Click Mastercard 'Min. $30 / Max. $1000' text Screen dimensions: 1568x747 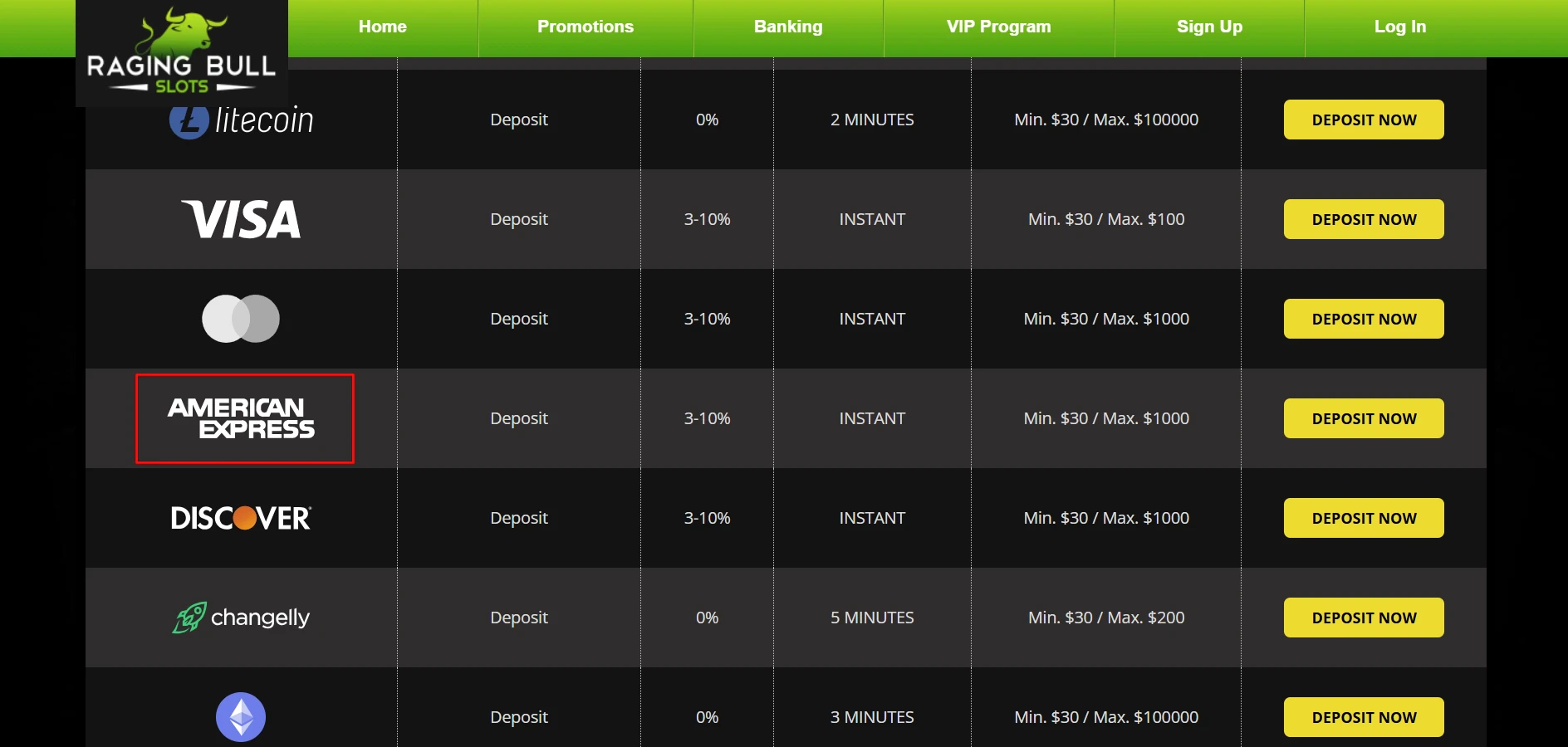point(1106,319)
